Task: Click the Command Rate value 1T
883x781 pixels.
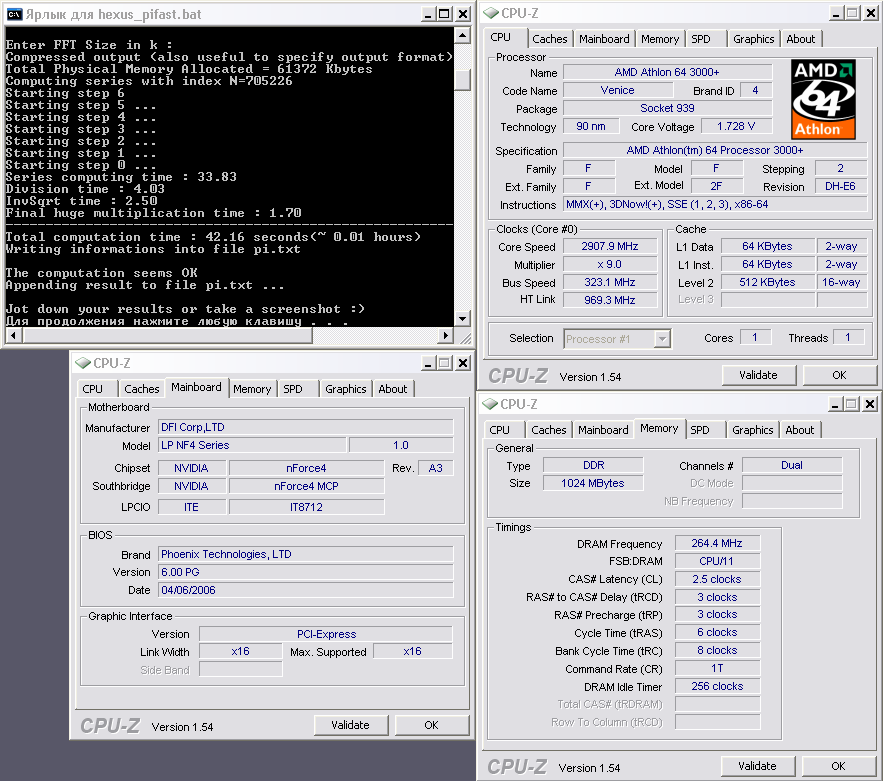Action: pyautogui.click(x=717, y=668)
